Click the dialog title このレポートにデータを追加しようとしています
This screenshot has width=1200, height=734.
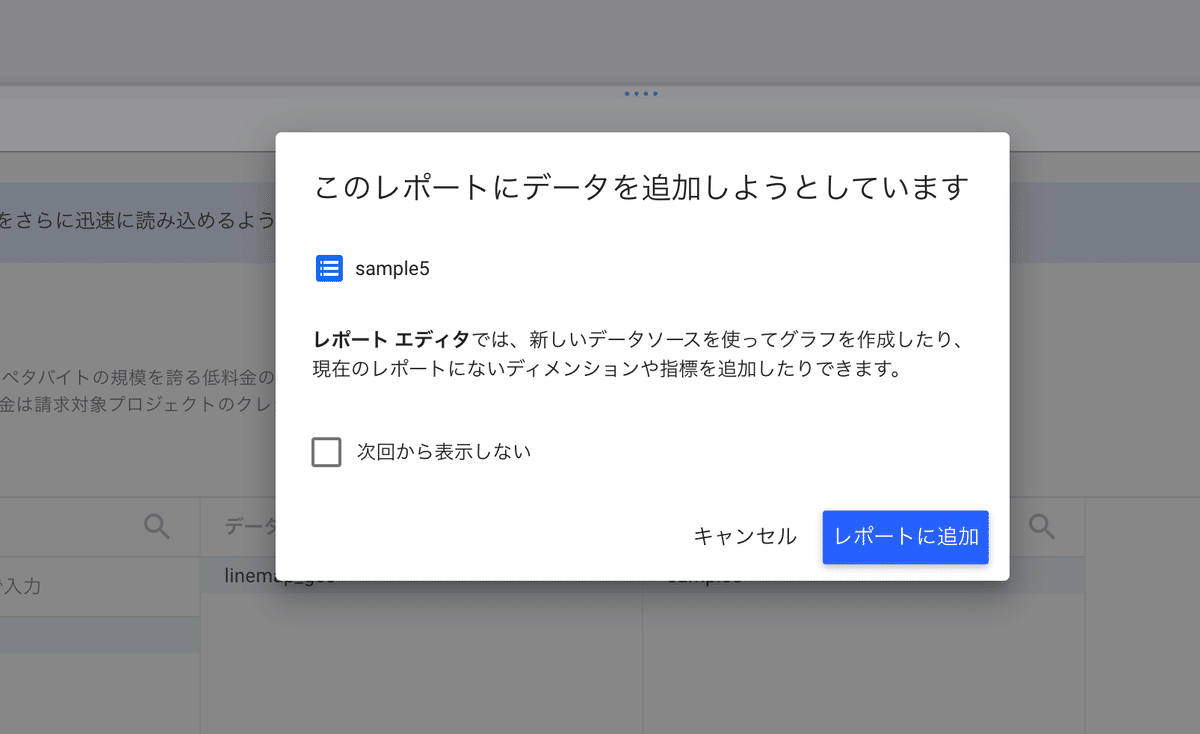(641, 188)
